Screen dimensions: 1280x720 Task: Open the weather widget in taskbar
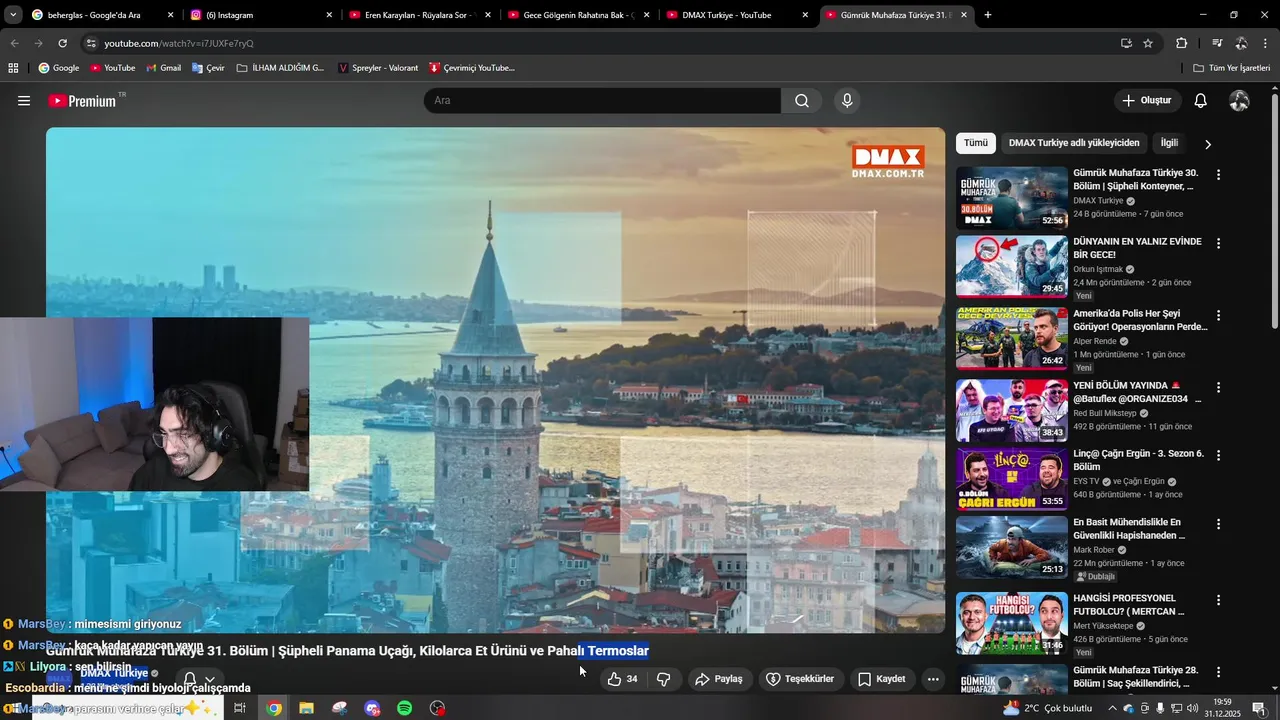[x=1048, y=708]
